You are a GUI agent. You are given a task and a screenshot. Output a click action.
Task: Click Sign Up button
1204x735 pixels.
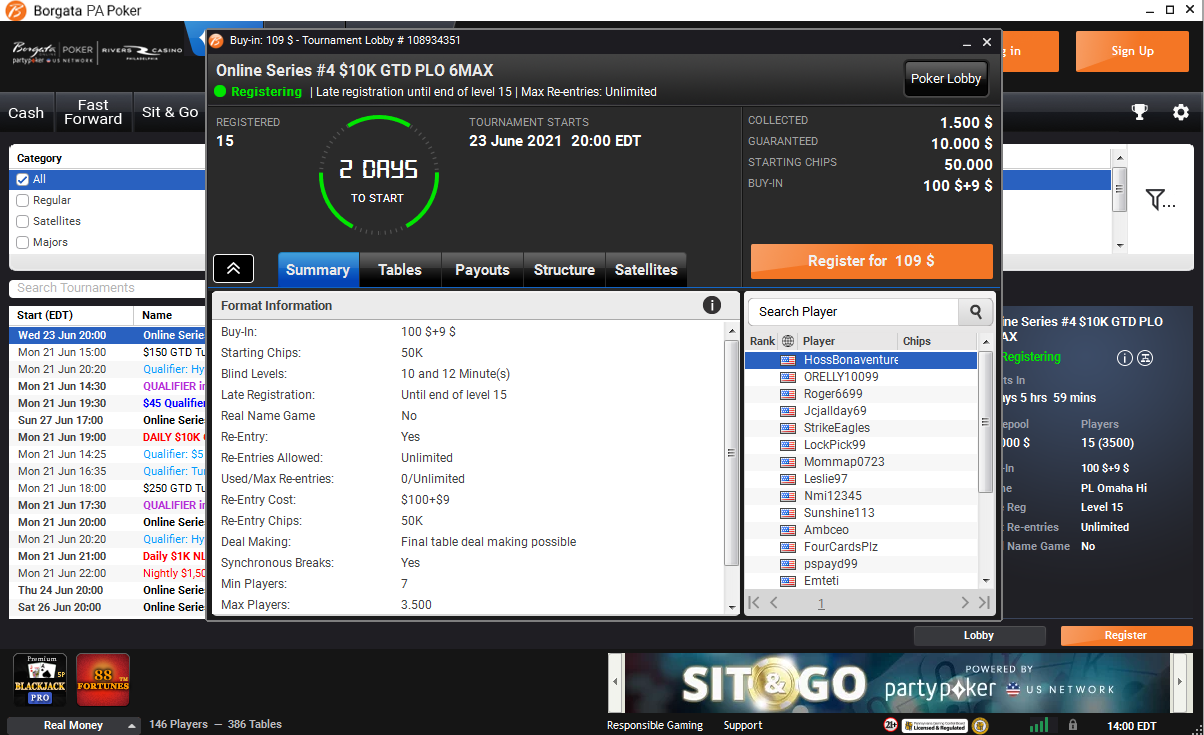coord(1132,51)
